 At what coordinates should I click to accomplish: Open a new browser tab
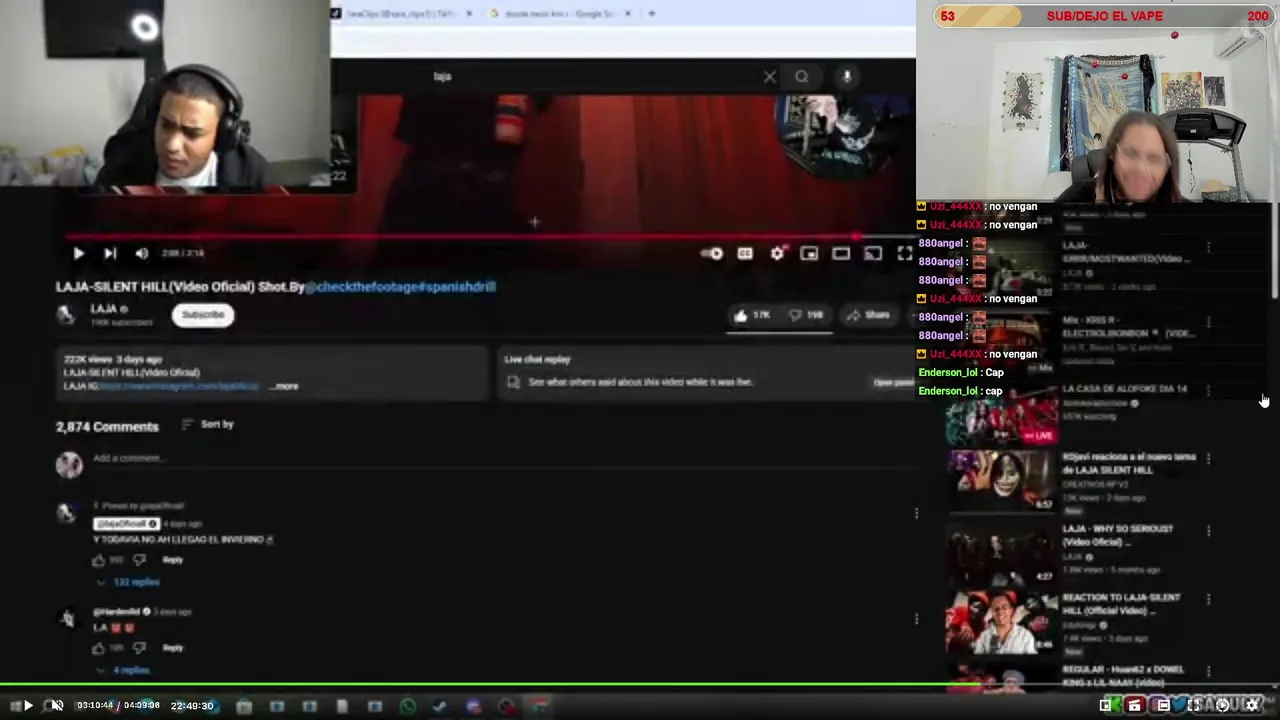coord(651,14)
